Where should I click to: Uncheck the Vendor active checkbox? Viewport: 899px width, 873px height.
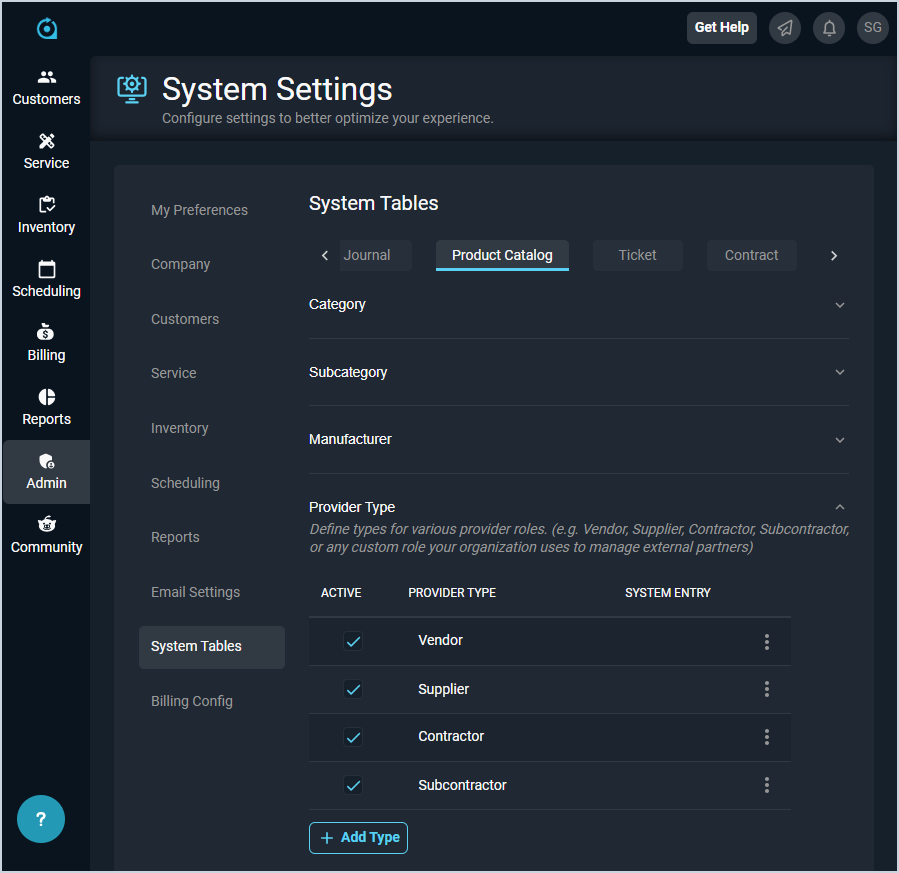(353, 641)
